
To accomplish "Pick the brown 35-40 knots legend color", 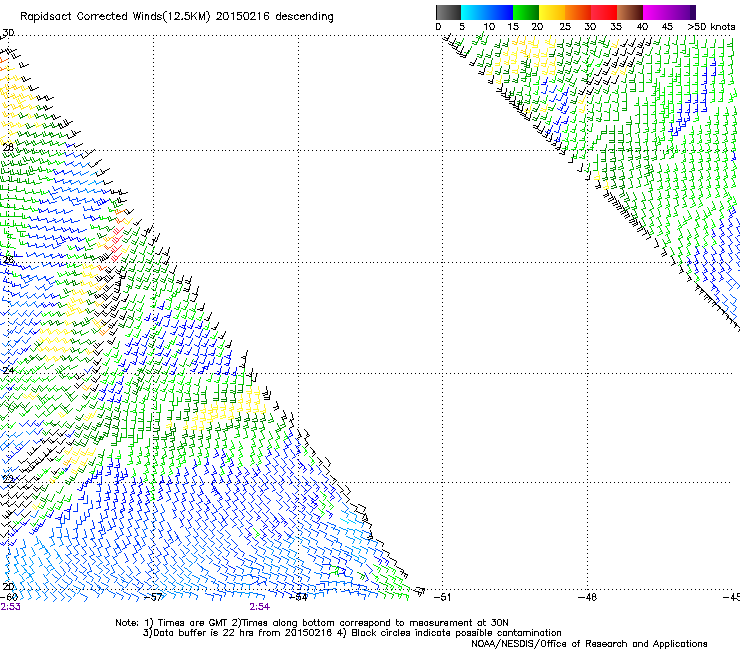I will click(630, 12).
